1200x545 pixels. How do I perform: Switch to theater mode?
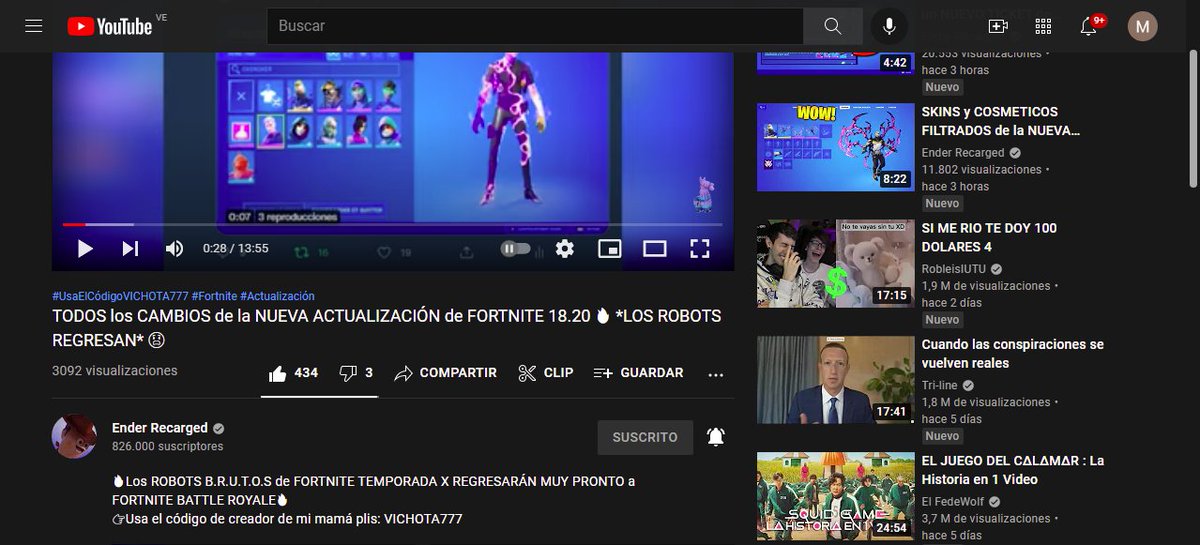654,248
